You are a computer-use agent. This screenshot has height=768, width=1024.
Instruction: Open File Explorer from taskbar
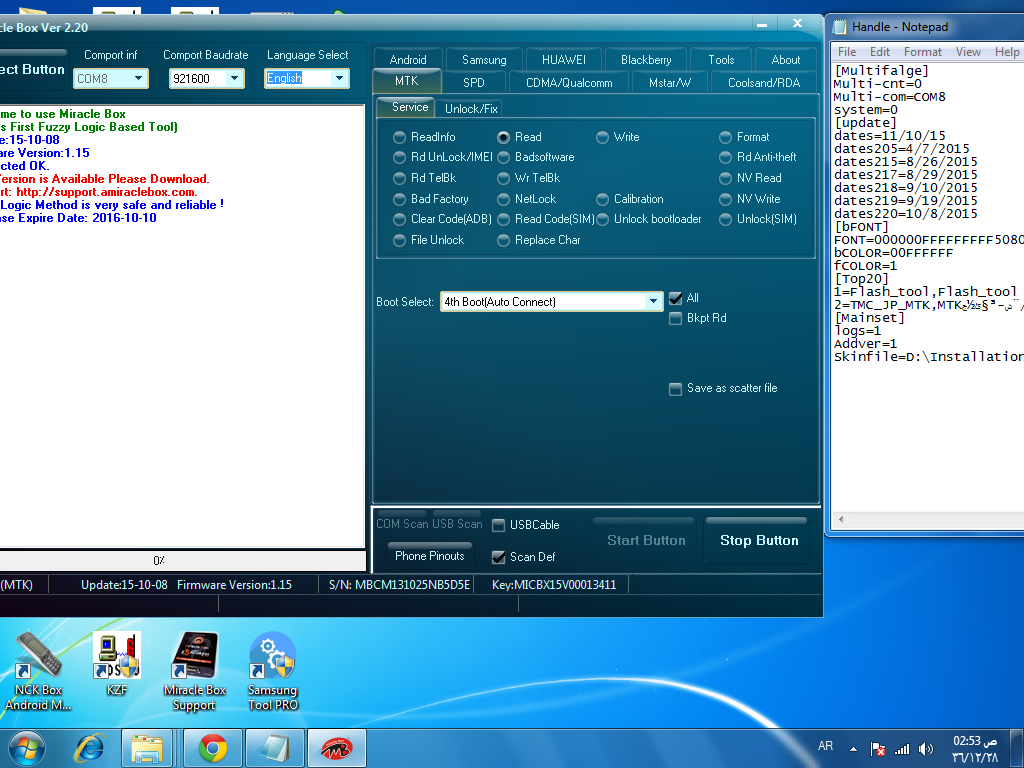click(147, 748)
